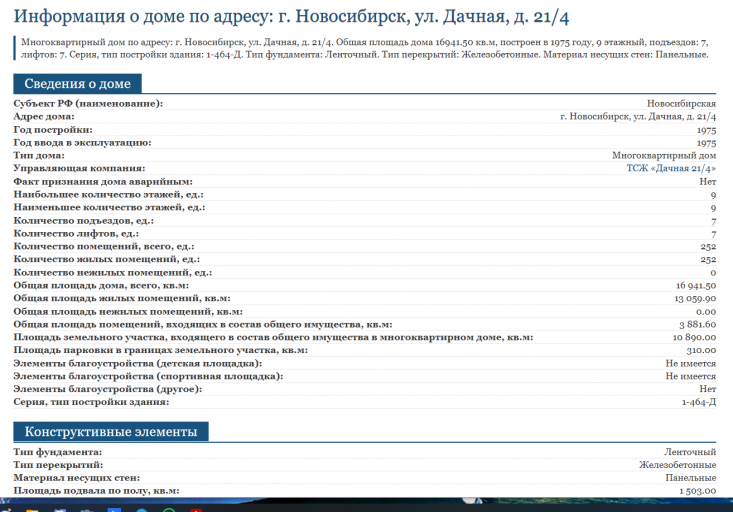Click the value 10 890.00
The image size is (733, 512).
(x=694, y=337)
